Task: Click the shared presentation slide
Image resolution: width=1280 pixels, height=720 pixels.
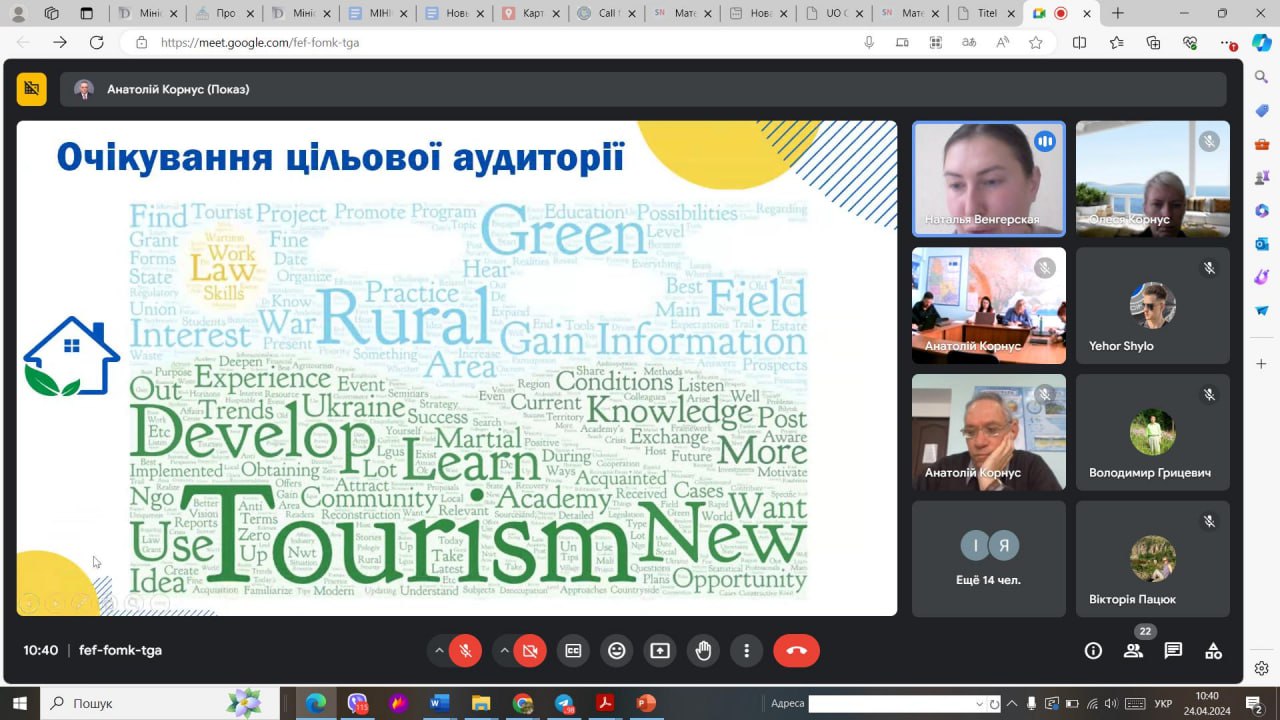Action: point(457,368)
